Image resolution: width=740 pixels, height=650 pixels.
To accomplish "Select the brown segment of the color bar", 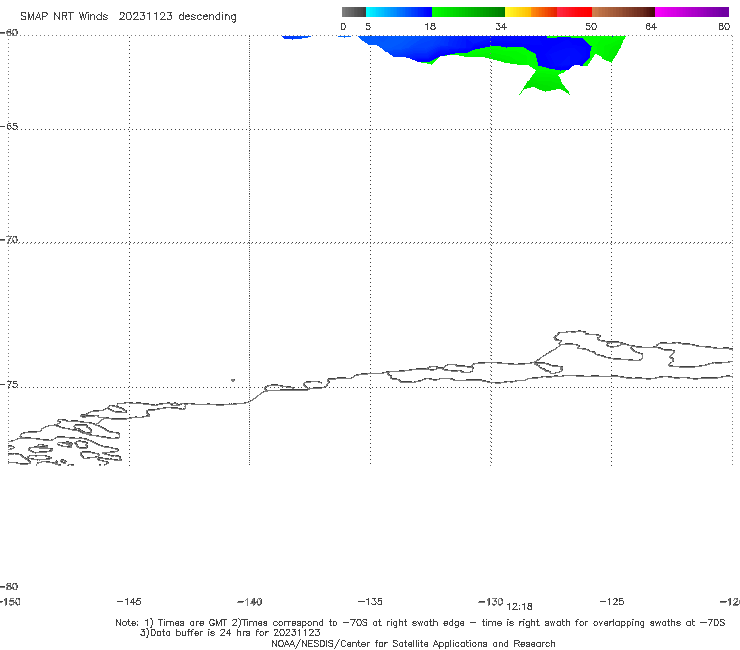I will pyautogui.click(x=623, y=12).
